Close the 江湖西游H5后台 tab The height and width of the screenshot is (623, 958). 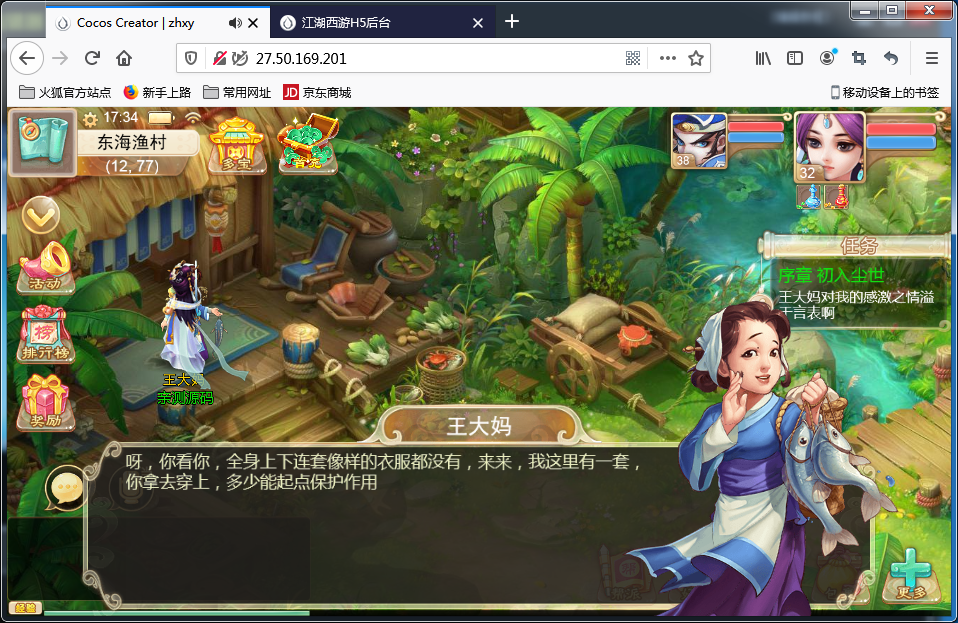[x=478, y=23]
